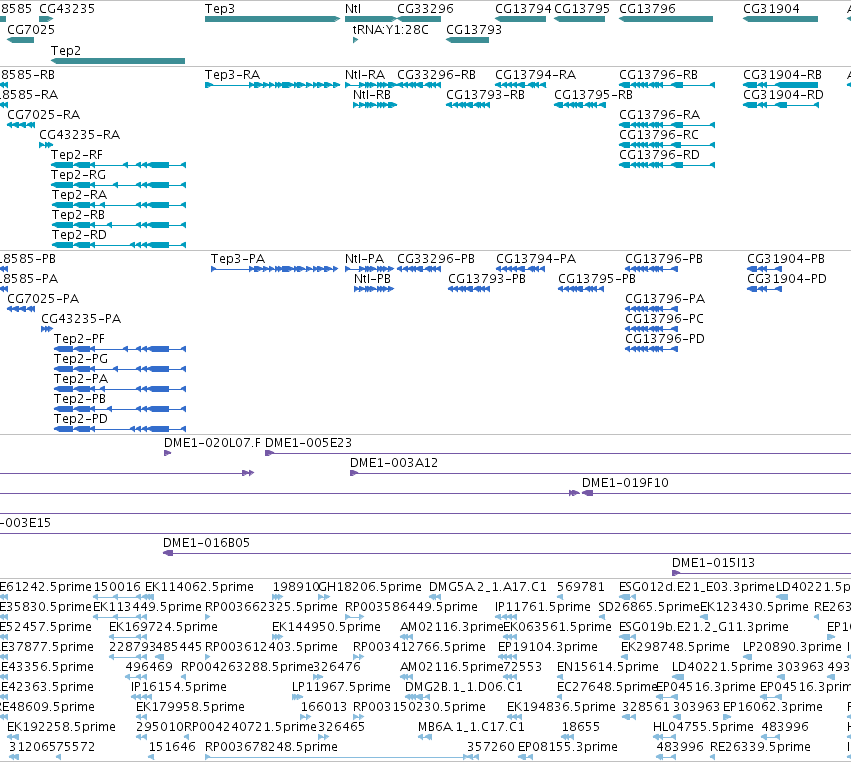
Task: Select protein Tep2-PD
Action: click(120, 429)
